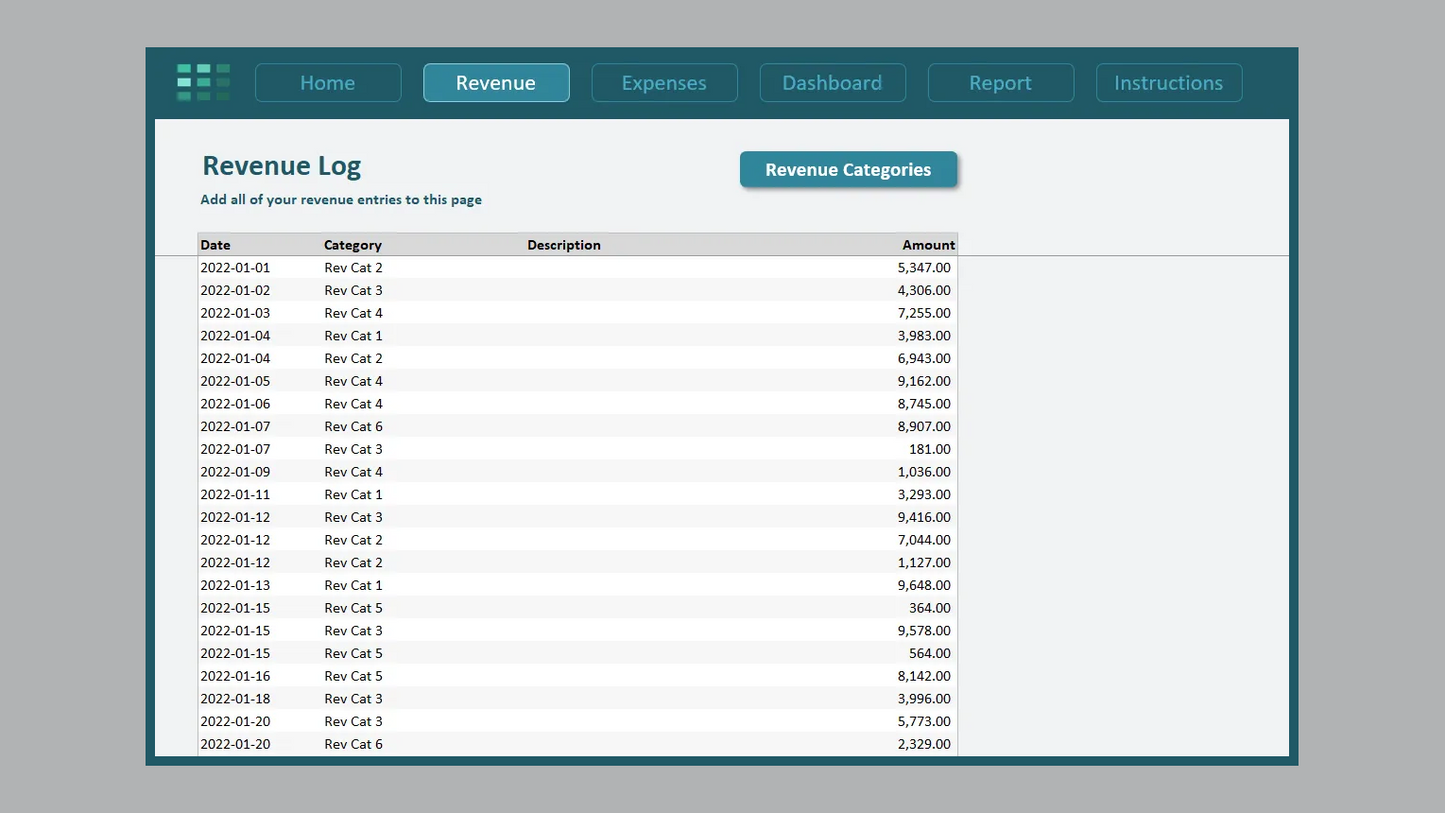Select the Description column header

pos(564,244)
